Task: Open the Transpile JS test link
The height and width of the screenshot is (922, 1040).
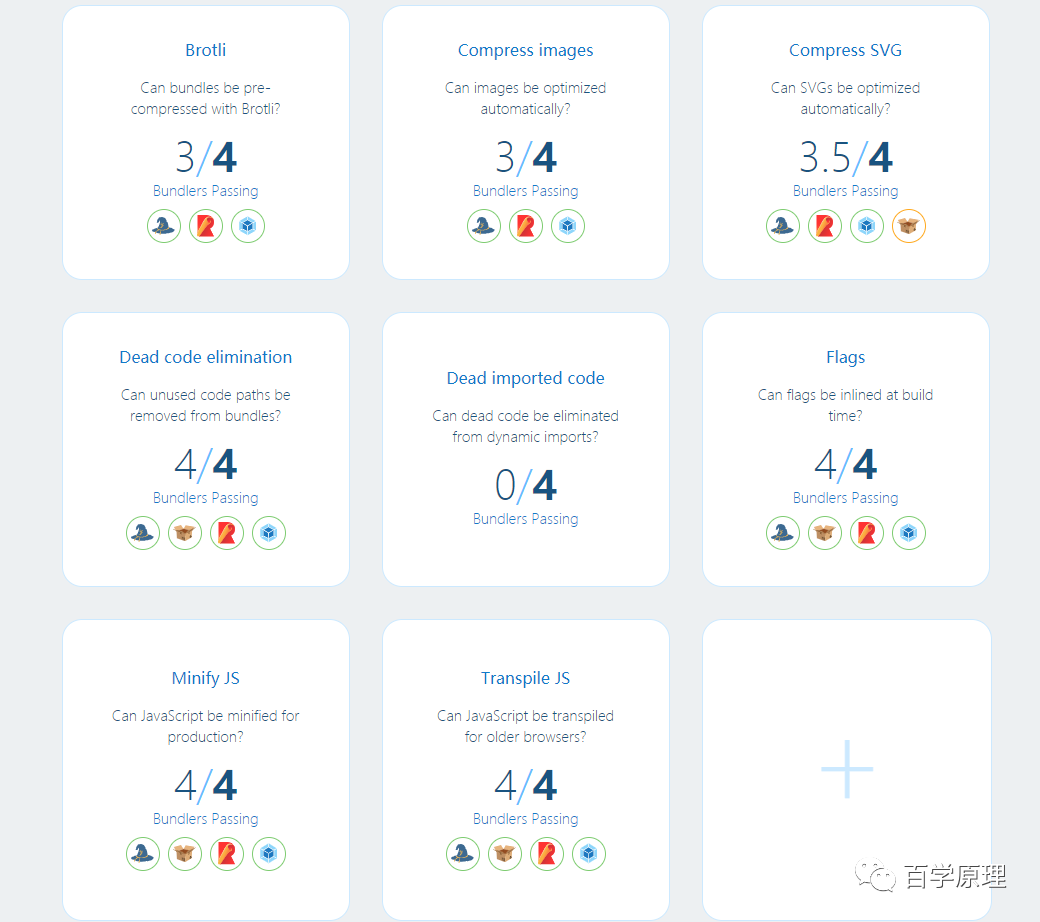Action: (x=525, y=678)
